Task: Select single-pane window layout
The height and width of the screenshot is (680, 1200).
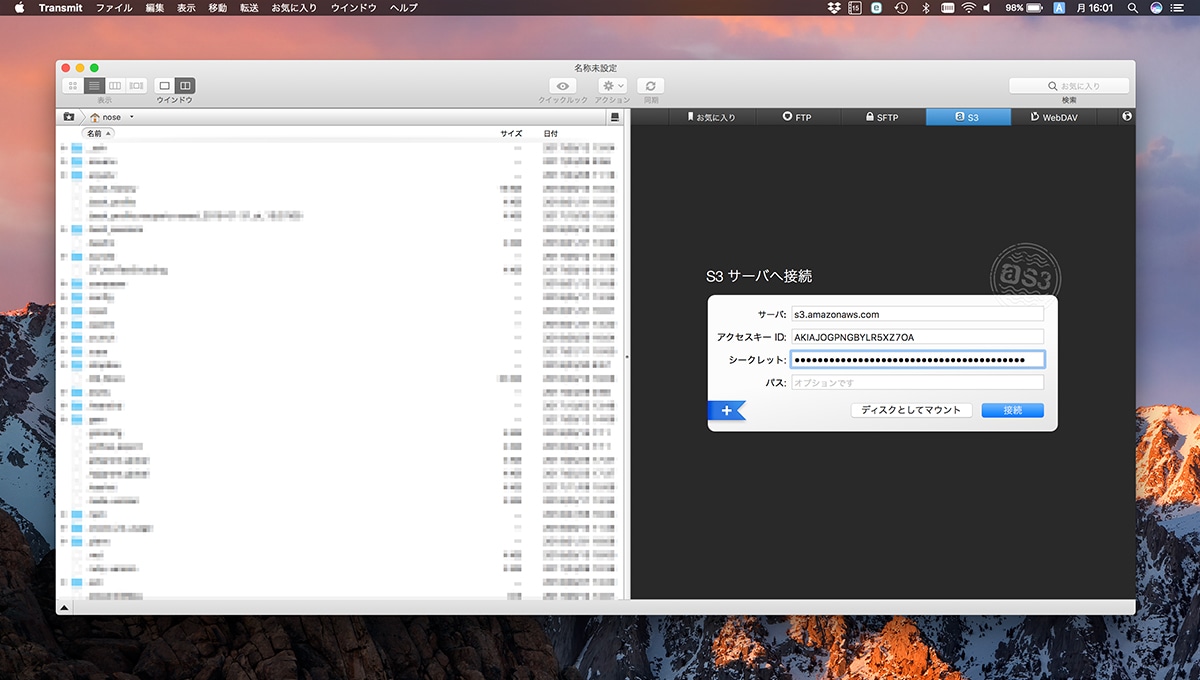Action: tap(165, 86)
